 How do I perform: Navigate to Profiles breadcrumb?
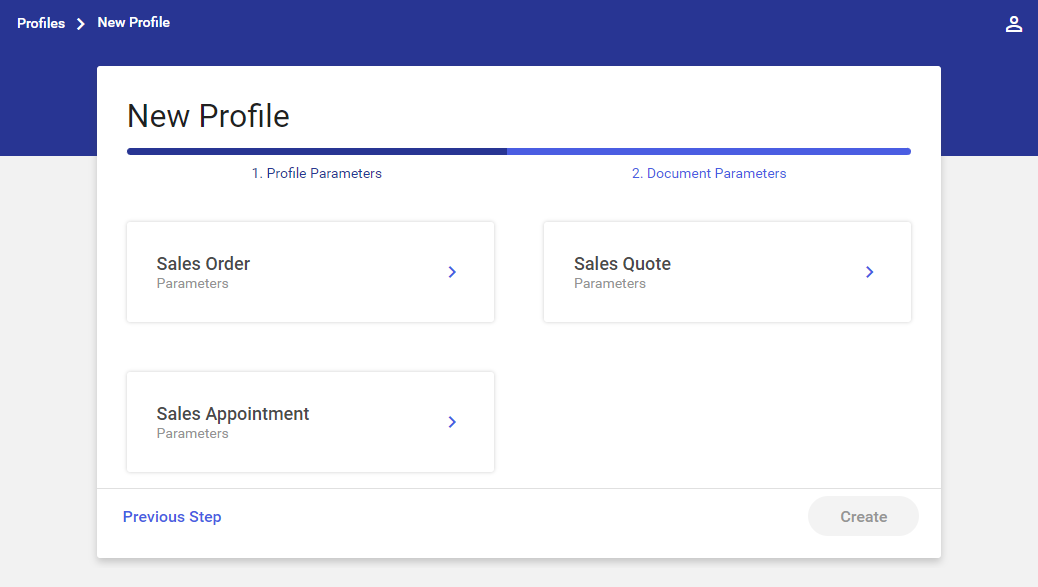coord(41,23)
